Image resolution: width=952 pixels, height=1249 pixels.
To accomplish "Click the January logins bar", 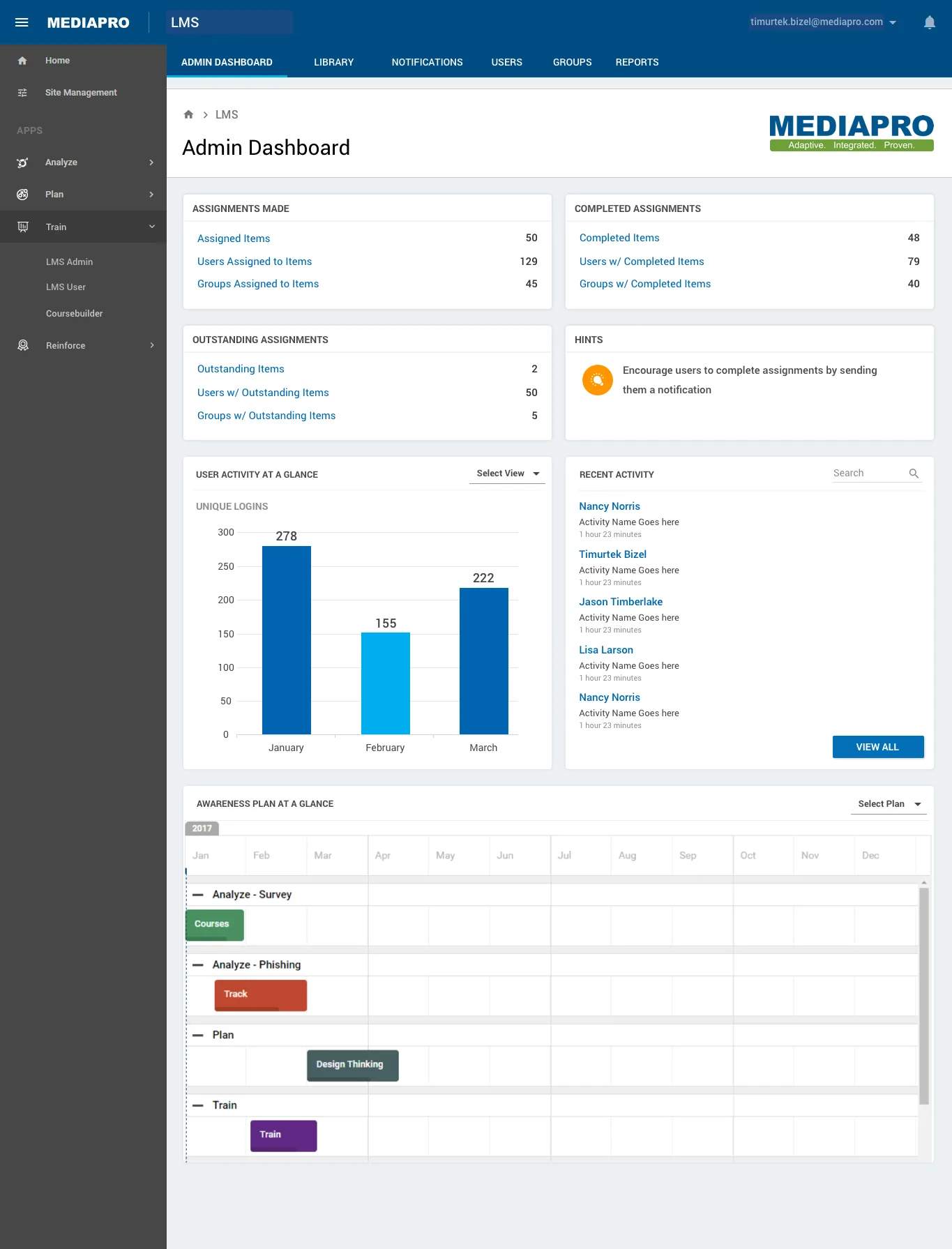I will 287,640.
